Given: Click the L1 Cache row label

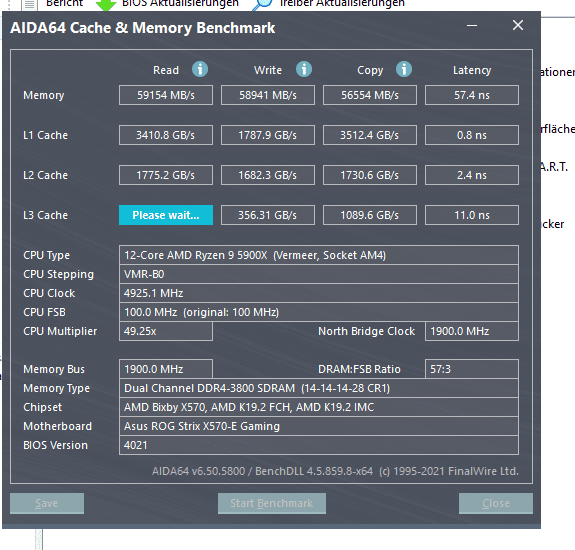Looking at the screenshot, I should 45,135.
